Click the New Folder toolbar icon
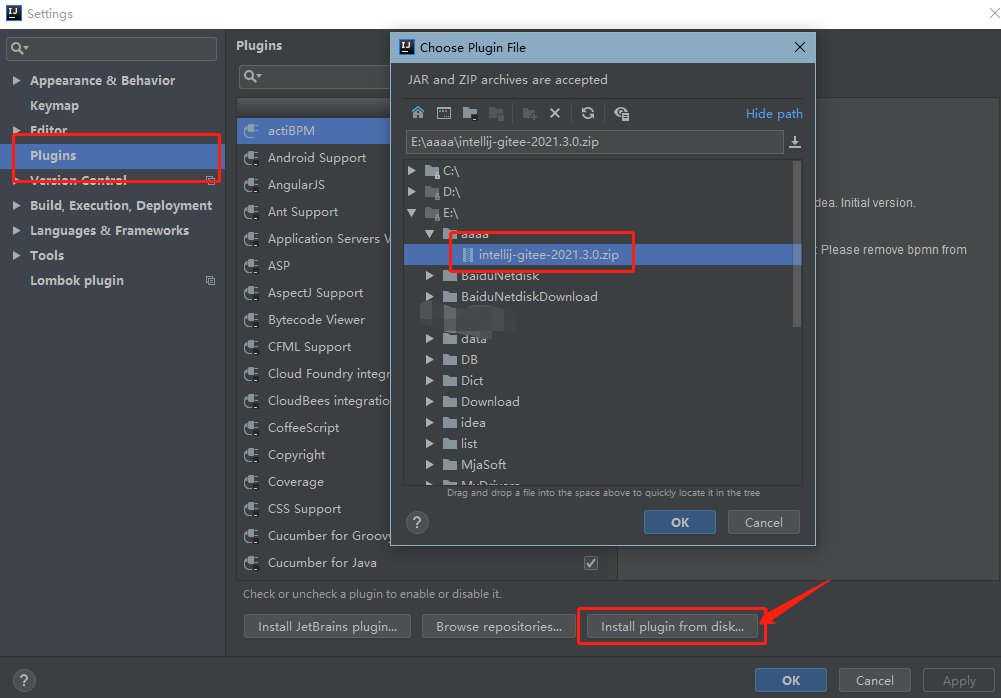The image size is (1001, 698). 529,113
